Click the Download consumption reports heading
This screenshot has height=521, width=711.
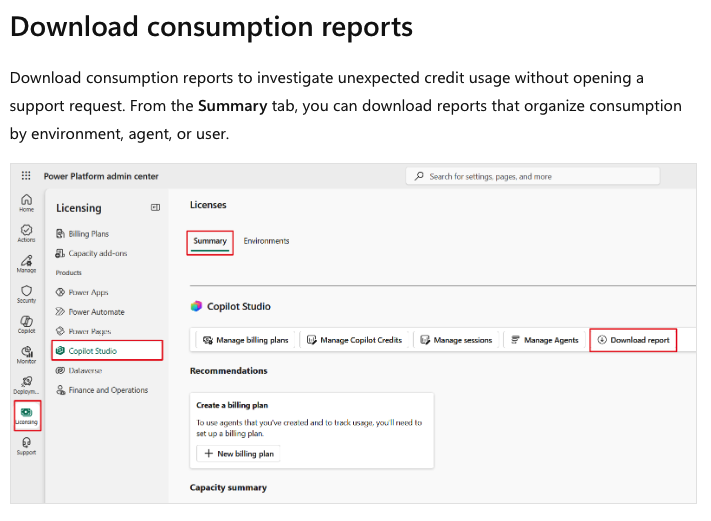pos(211,27)
